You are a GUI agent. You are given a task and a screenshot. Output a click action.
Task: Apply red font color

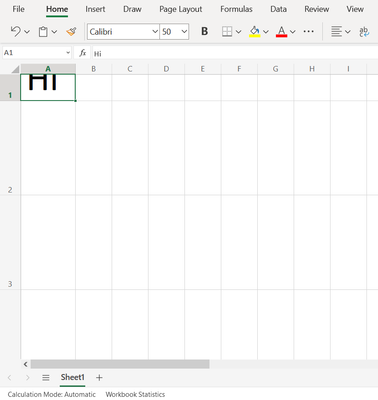pyautogui.click(x=282, y=32)
